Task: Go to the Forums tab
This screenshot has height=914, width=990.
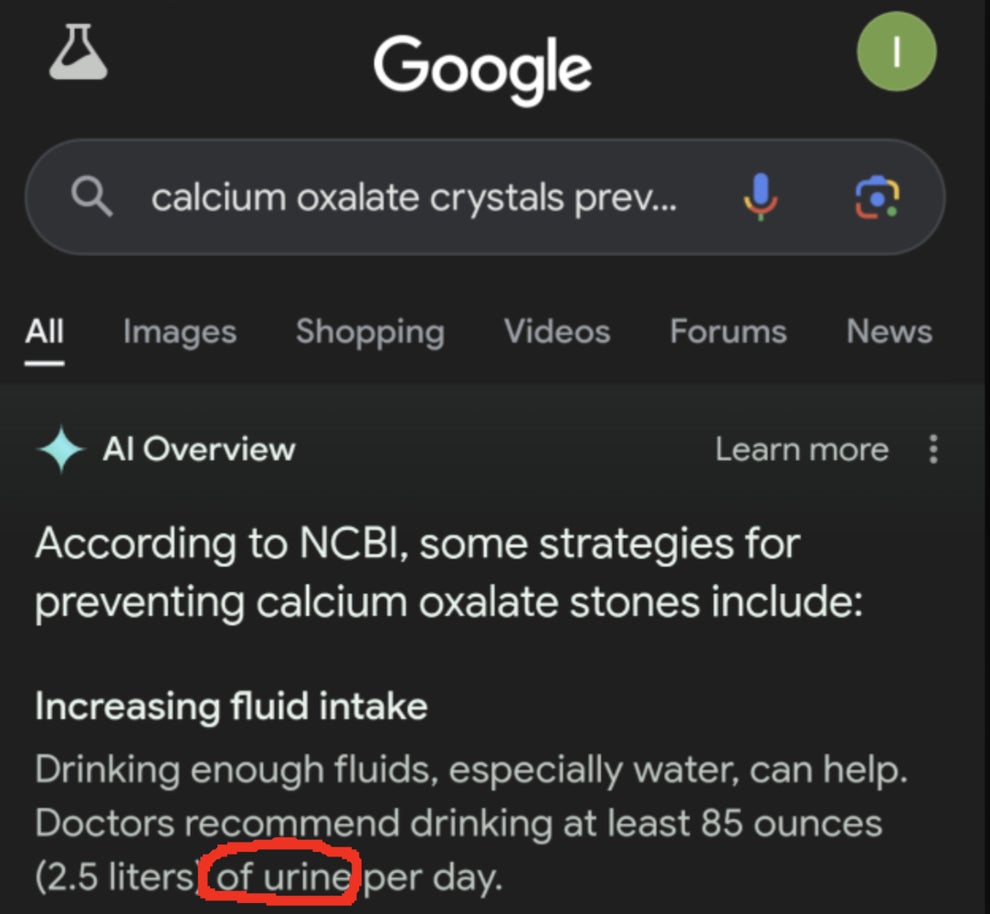Action: (728, 332)
